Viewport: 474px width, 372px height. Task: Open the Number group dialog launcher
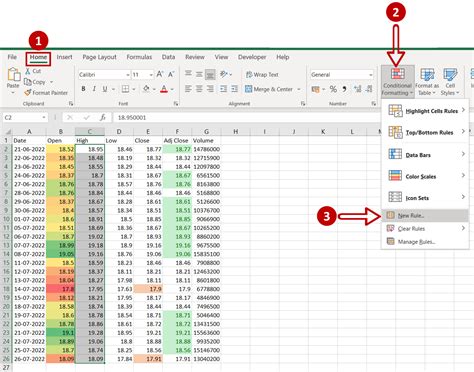tap(374, 104)
